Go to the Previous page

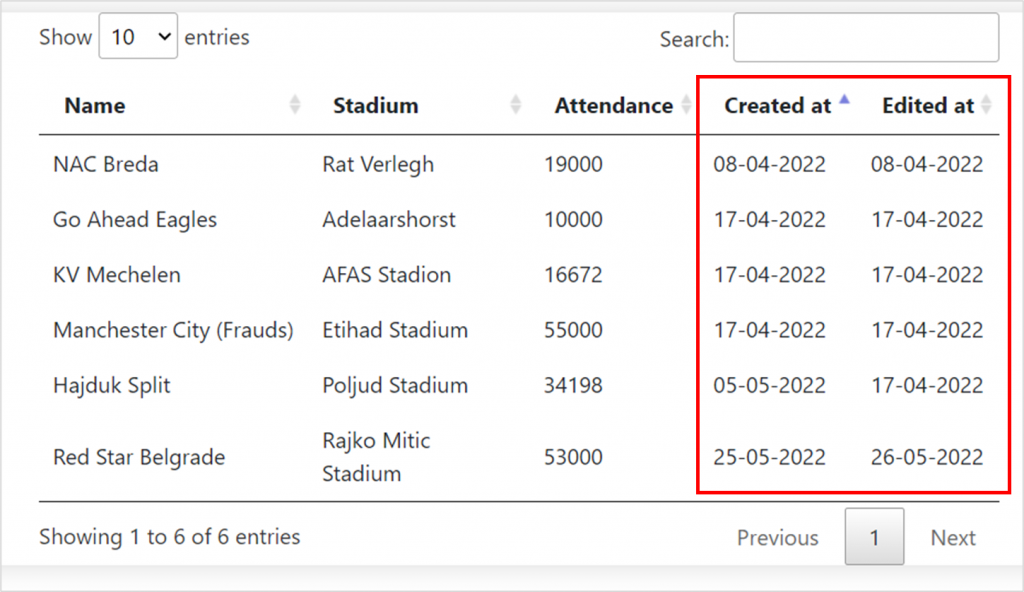(x=777, y=537)
